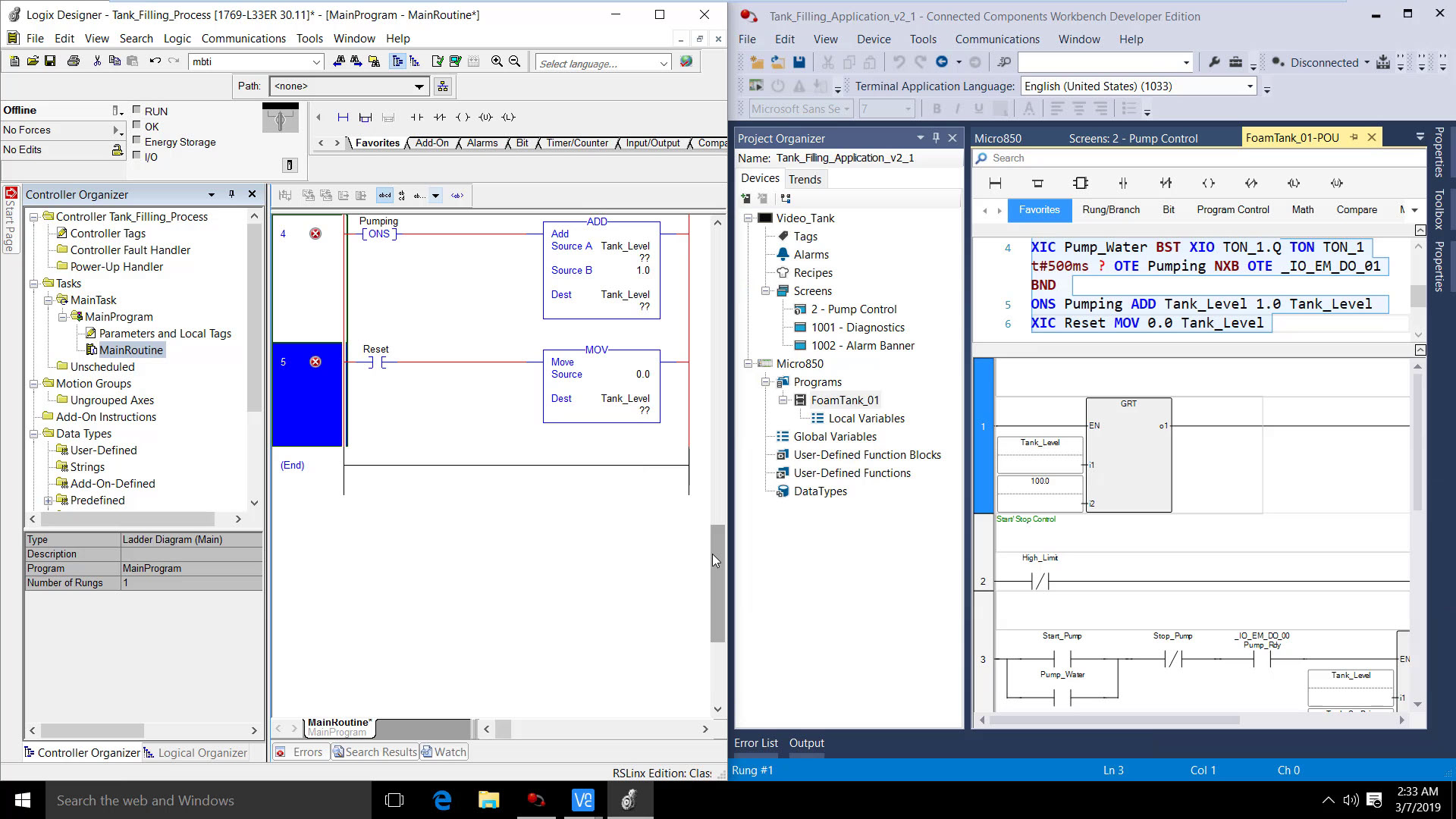Toggle the Energy Storage checkbox
The width and height of the screenshot is (1456, 819).
click(x=137, y=140)
